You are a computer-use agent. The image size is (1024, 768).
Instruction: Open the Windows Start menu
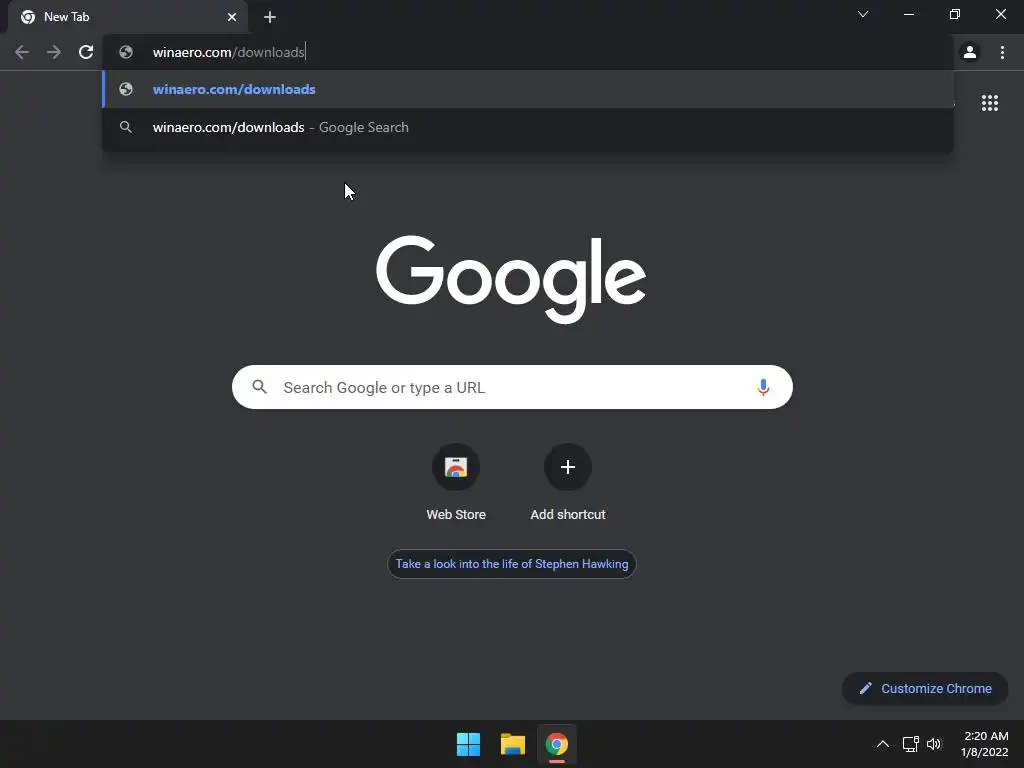click(x=468, y=744)
